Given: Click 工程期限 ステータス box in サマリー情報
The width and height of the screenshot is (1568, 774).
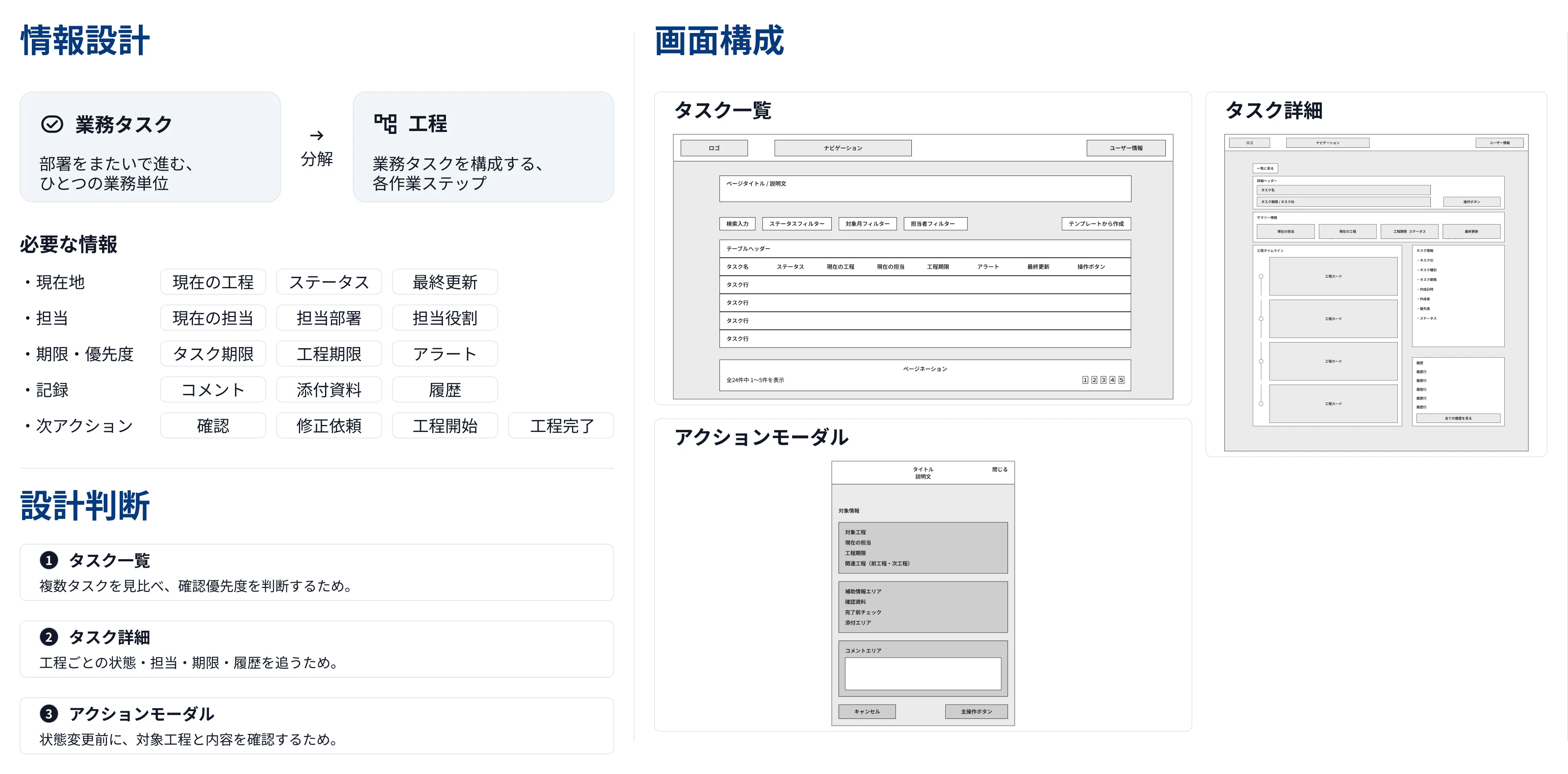Looking at the screenshot, I should [x=1409, y=231].
